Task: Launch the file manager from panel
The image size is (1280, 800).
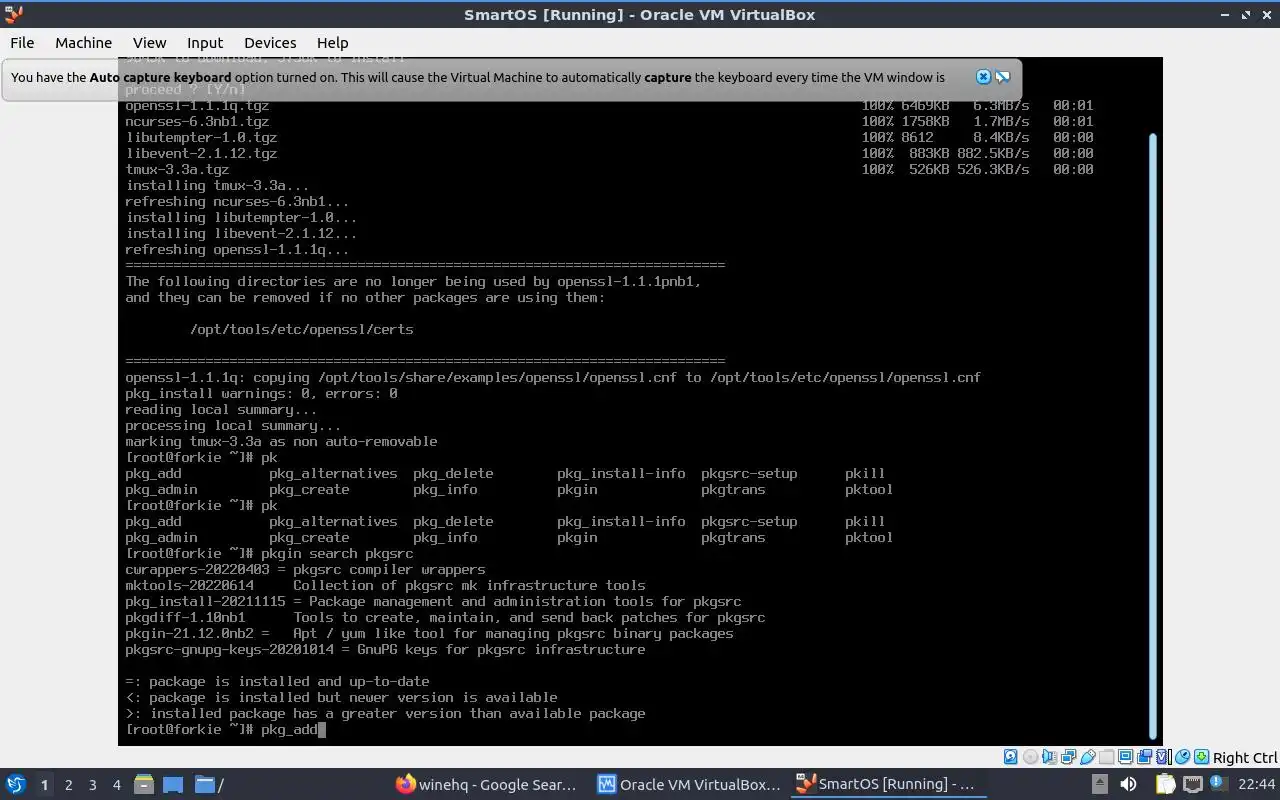Action: (143, 784)
